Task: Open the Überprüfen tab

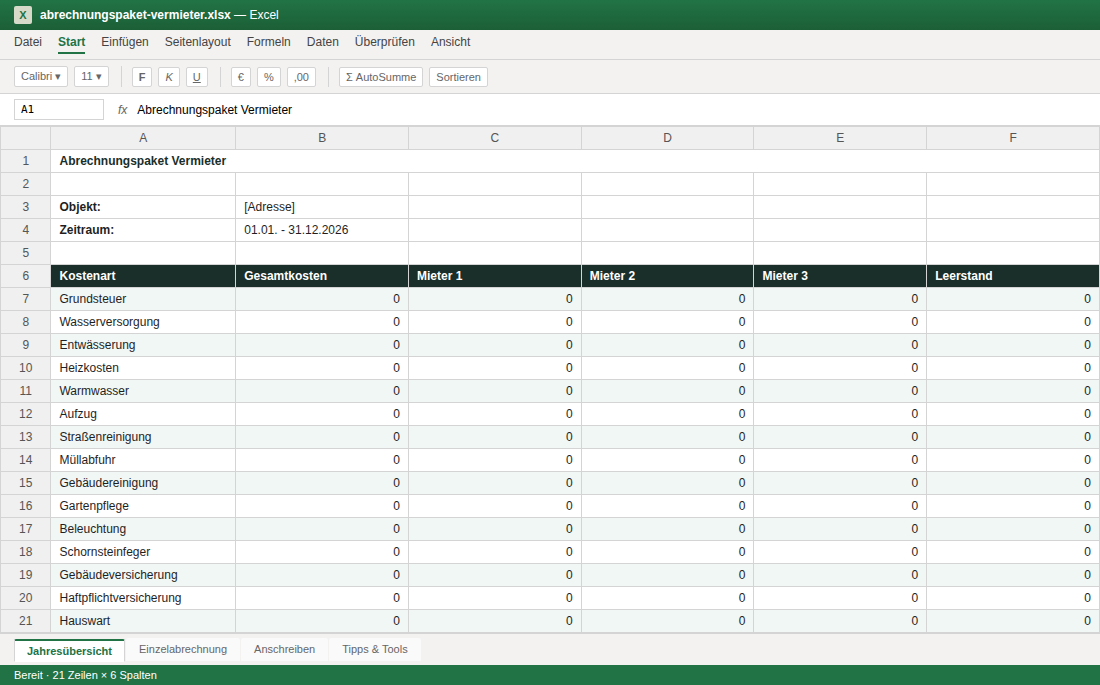Action: click(384, 42)
